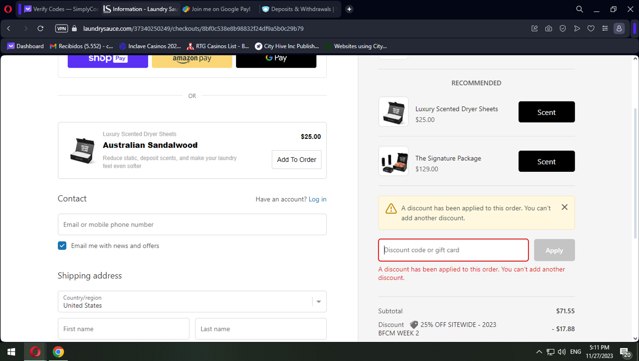Open Easy Setup settings icon
This screenshot has height=361, width=639.
tap(605, 29)
